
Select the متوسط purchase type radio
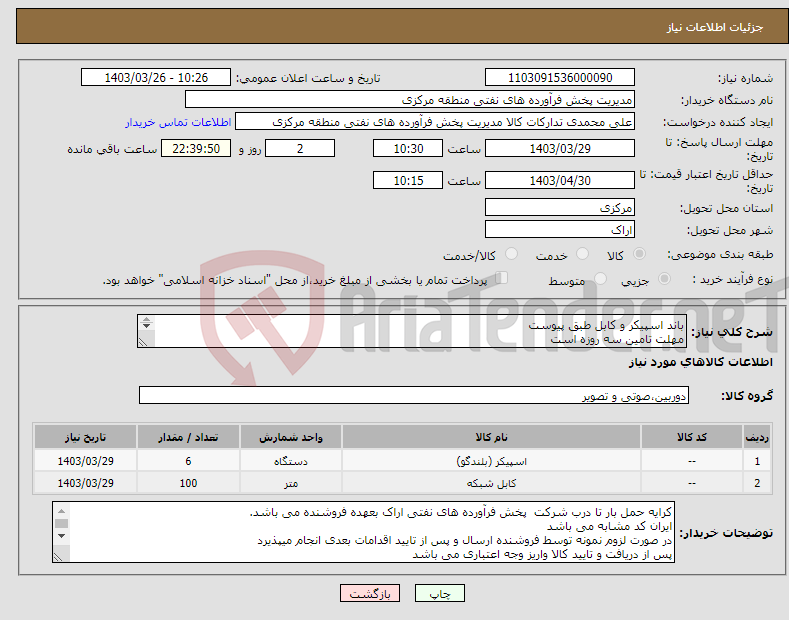click(x=600, y=279)
